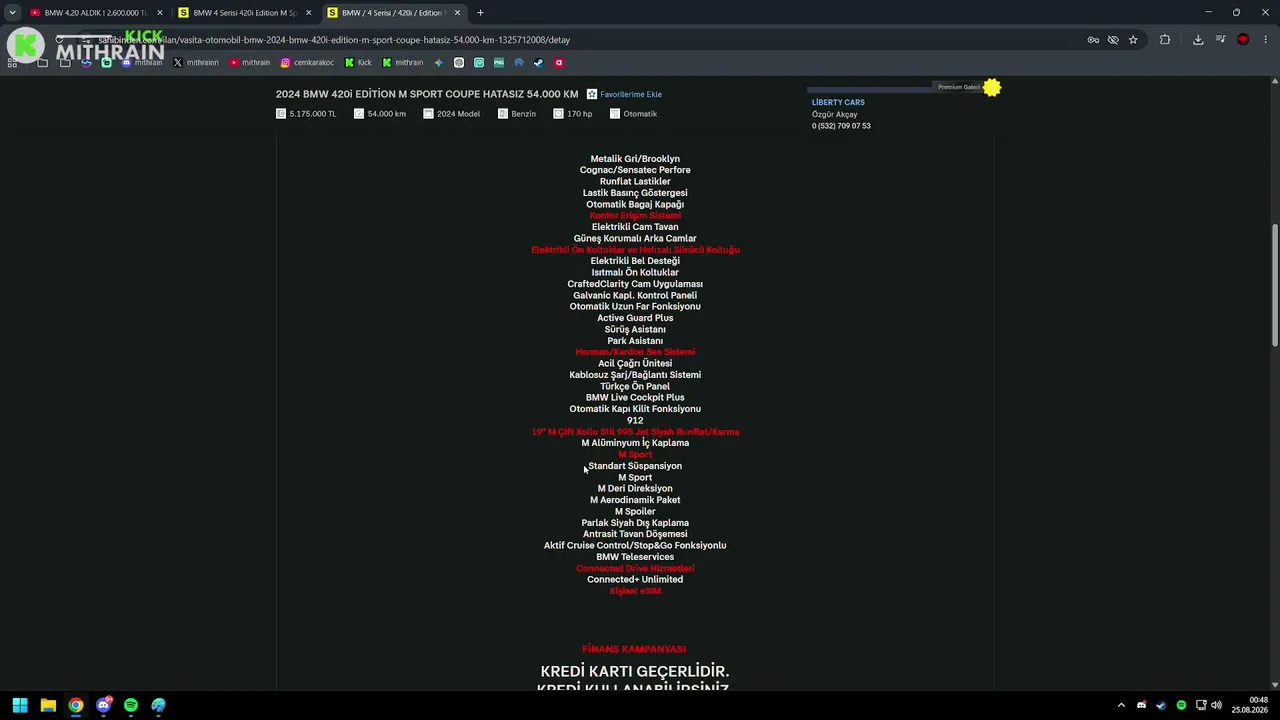Open File Explorer from the taskbar

pos(48,705)
